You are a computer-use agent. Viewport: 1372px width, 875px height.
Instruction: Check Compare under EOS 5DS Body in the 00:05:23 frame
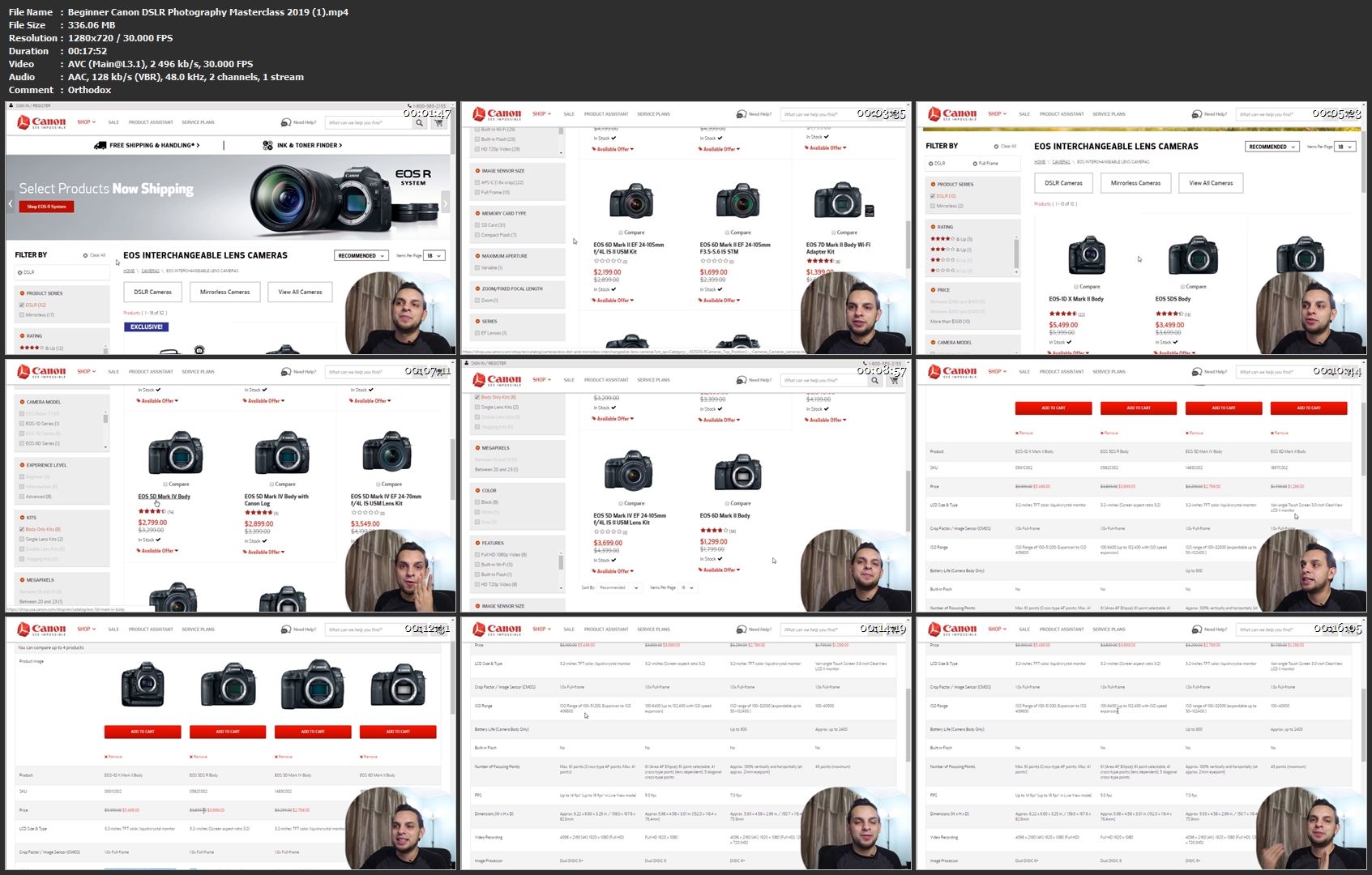click(x=1182, y=287)
